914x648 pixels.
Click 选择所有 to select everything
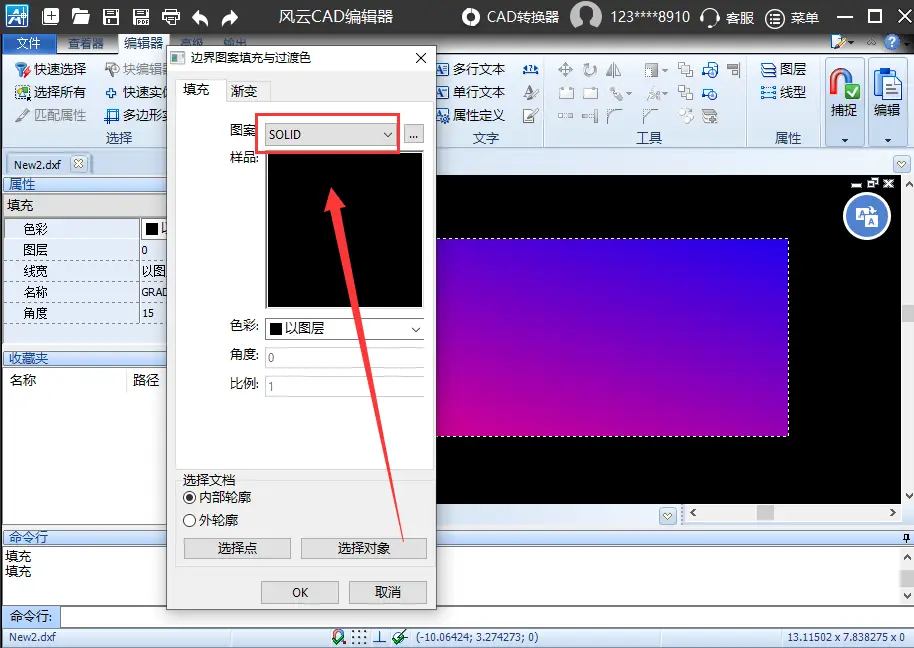(50, 92)
